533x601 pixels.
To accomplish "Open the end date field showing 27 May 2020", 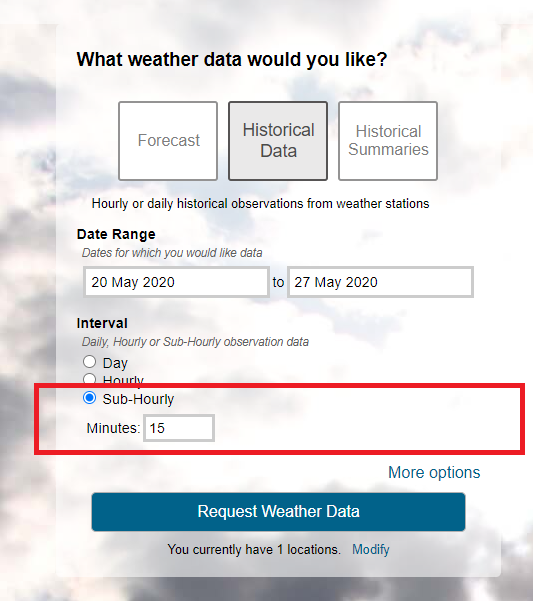I will coord(380,282).
